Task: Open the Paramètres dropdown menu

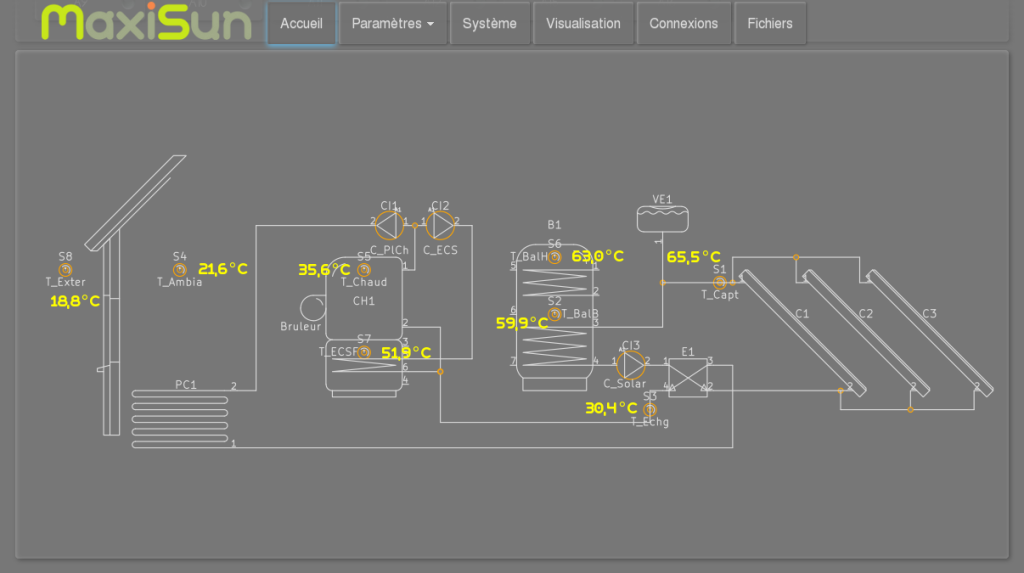Action: 393,23
